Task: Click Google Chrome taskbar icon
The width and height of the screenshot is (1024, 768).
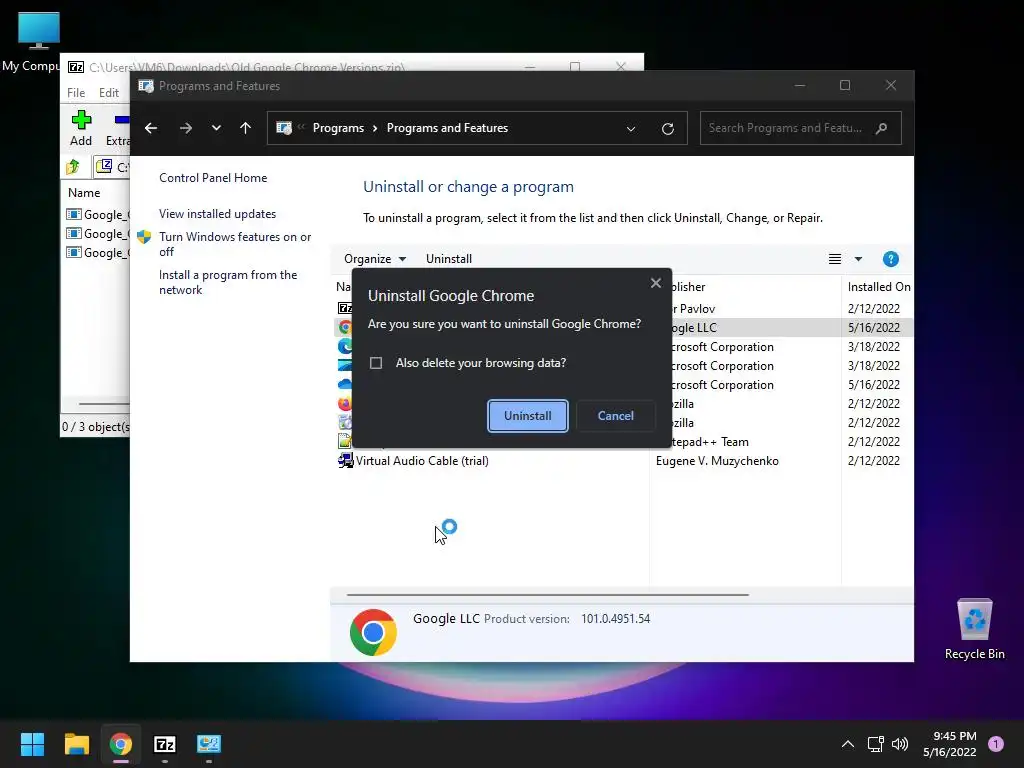Action: coord(121,744)
